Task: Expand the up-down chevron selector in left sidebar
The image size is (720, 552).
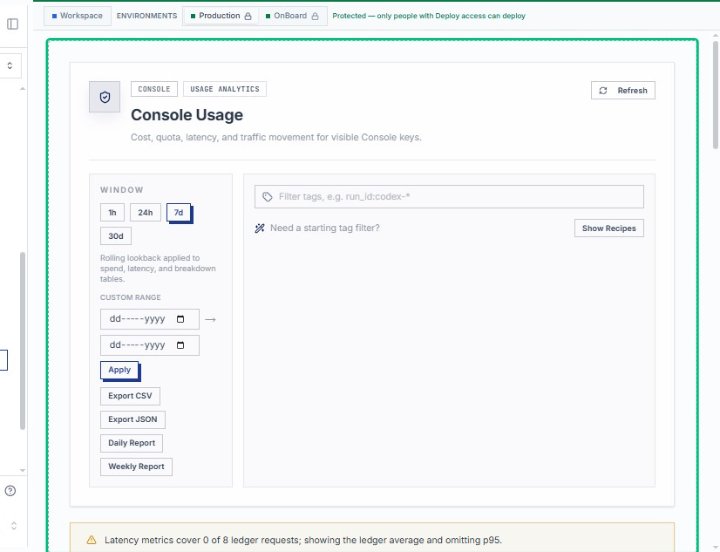Action: [x=10, y=66]
